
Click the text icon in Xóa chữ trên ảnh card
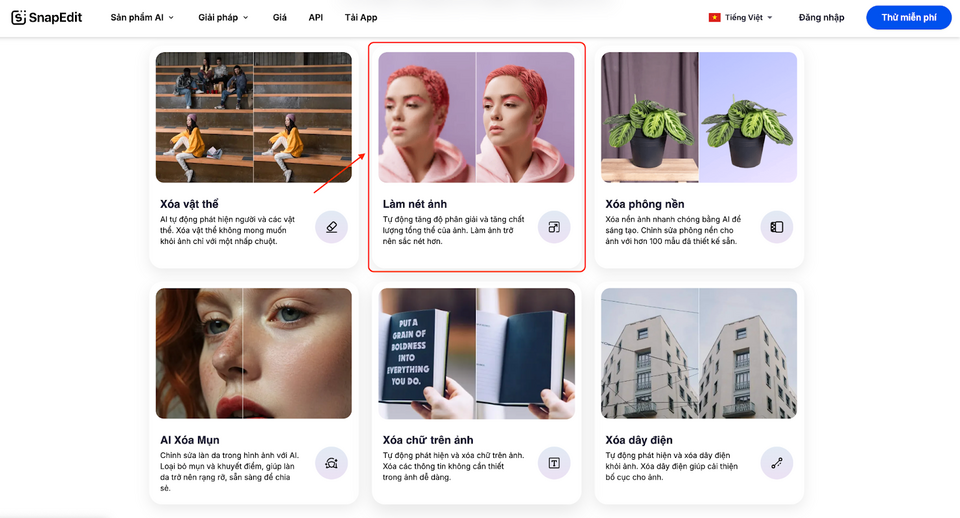coord(554,463)
